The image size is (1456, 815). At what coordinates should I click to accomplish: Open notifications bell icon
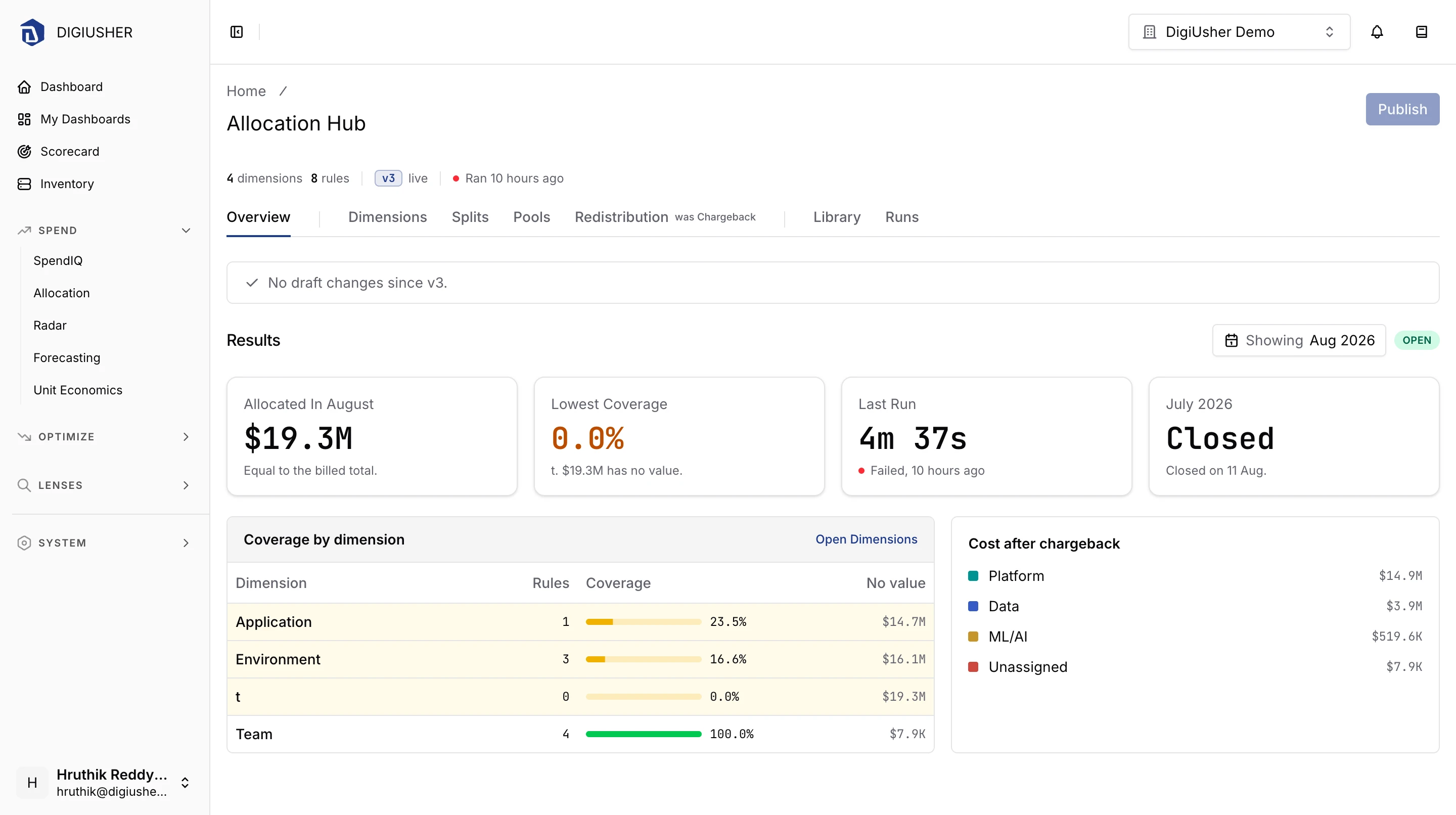click(x=1377, y=32)
